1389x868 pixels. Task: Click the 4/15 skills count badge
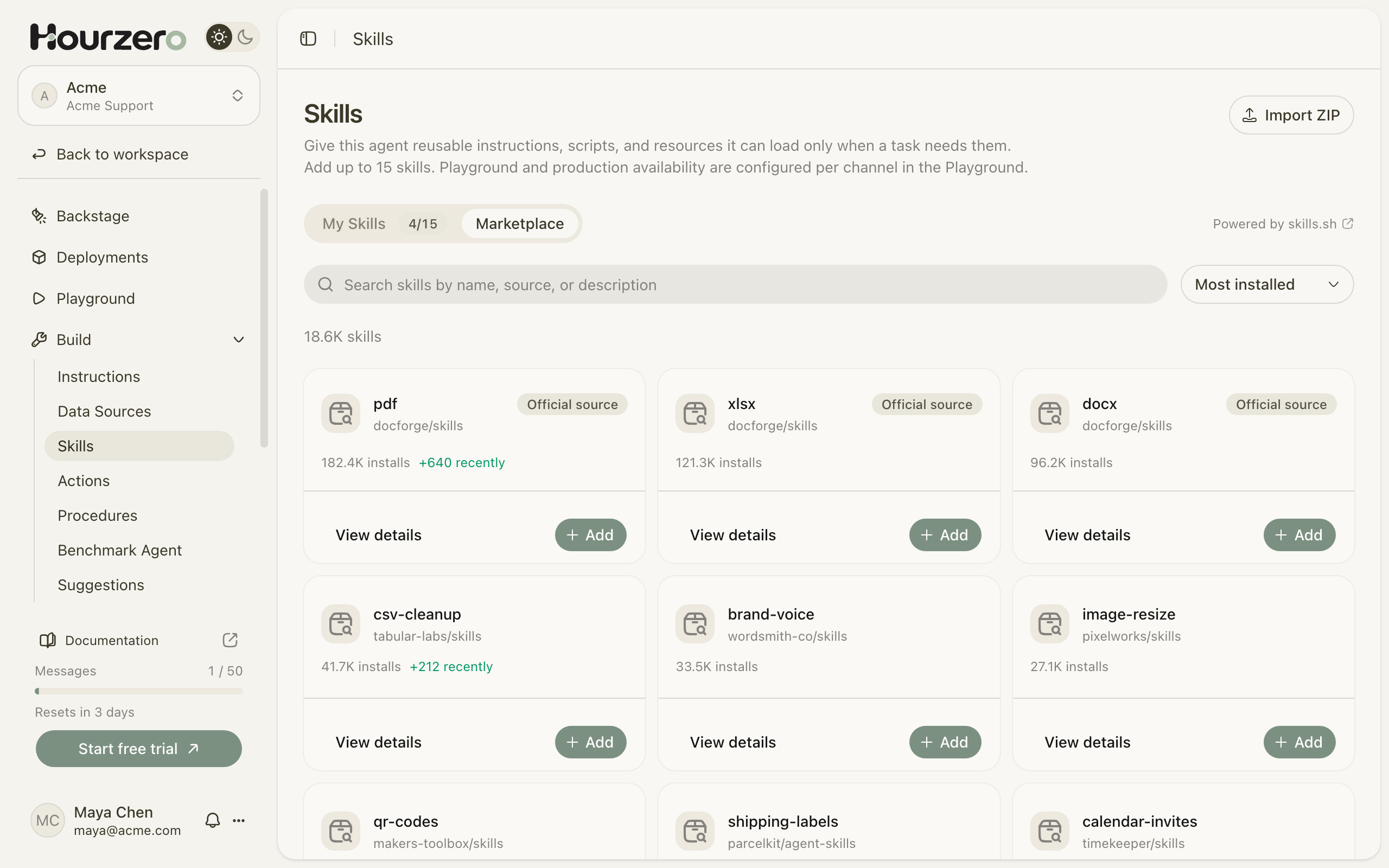(423, 224)
